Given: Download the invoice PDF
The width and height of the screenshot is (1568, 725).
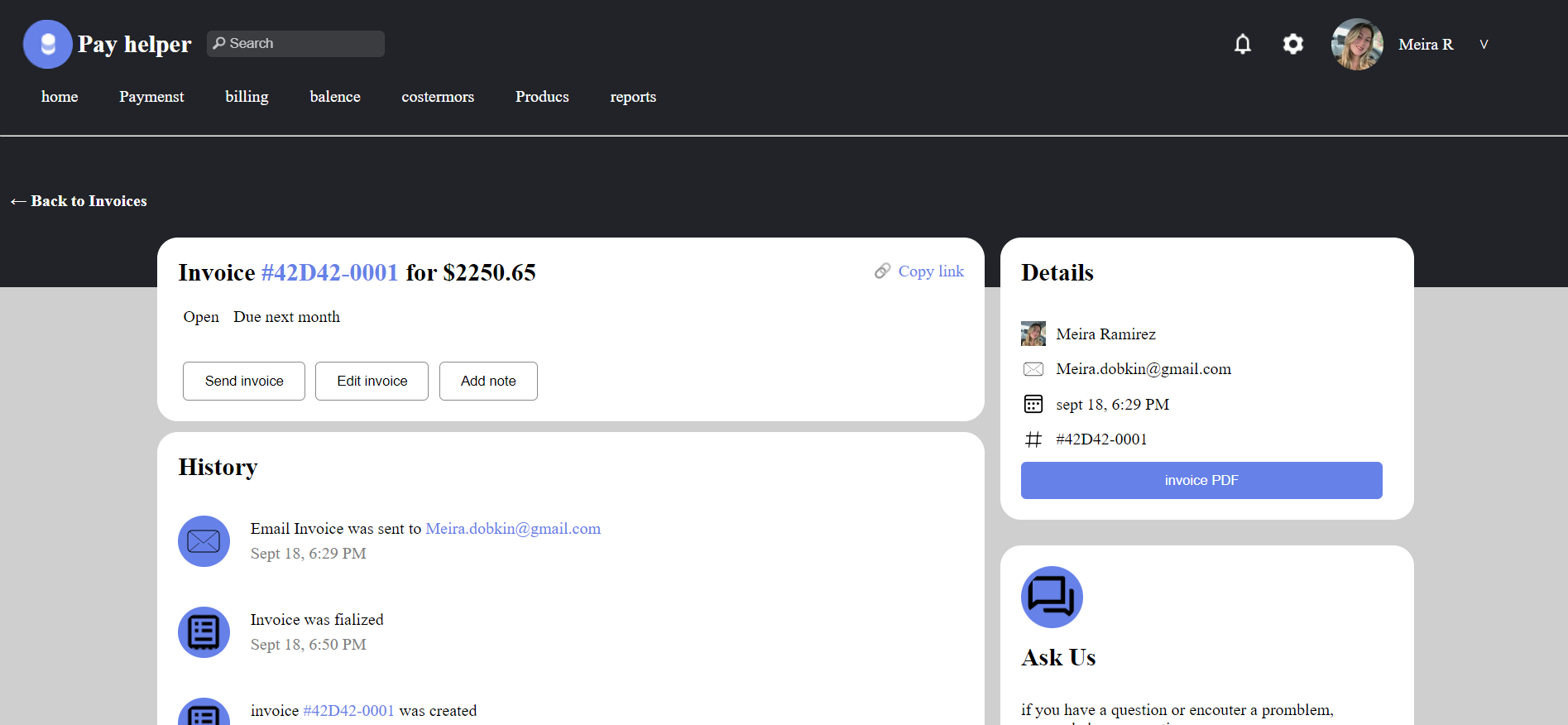Looking at the screenshot, I should (1201, 480).
